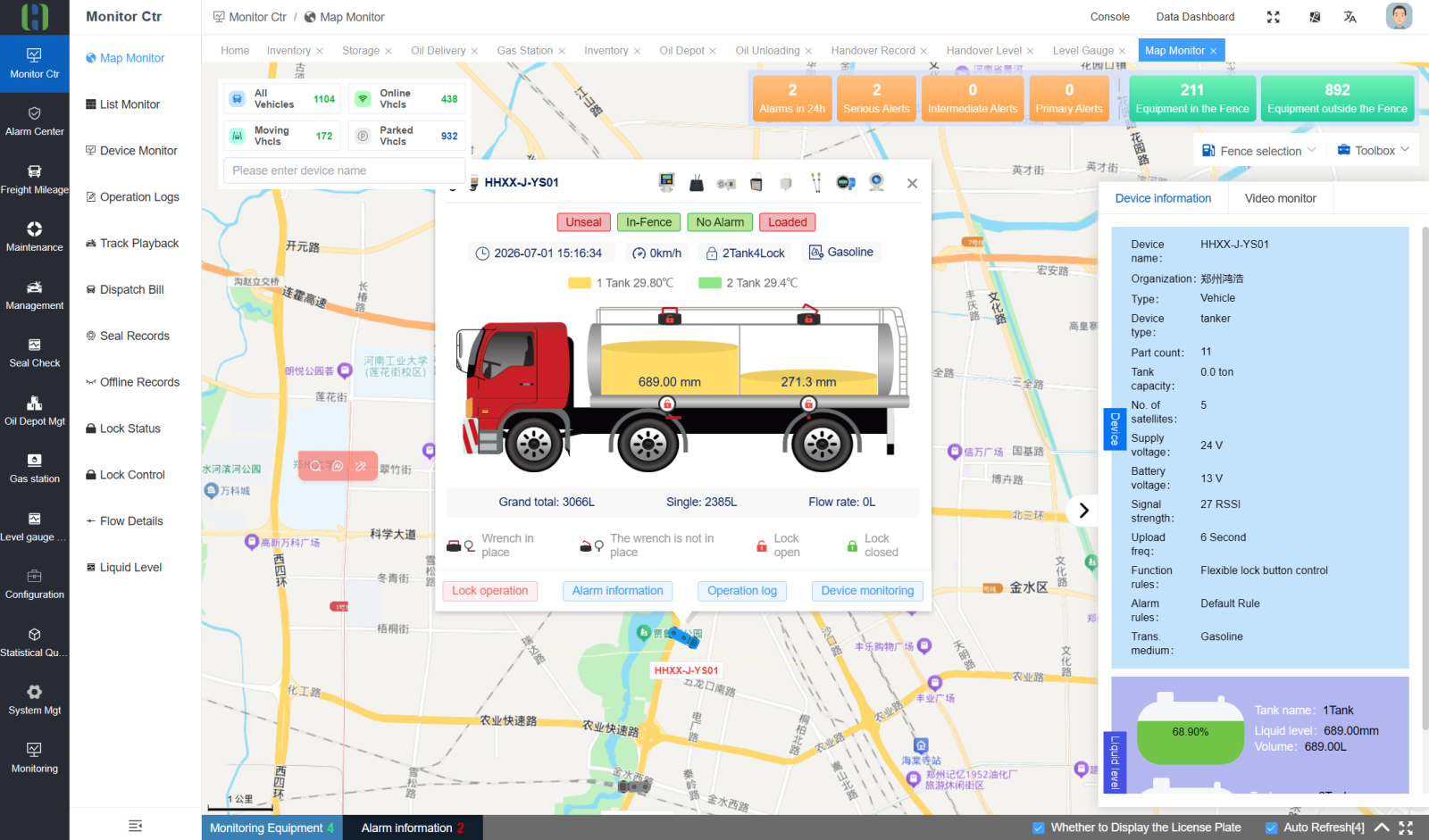The width and height of the screenshot is (1429, 840).
Task: Click the Operation log button
Action: (x=741, y=591)
